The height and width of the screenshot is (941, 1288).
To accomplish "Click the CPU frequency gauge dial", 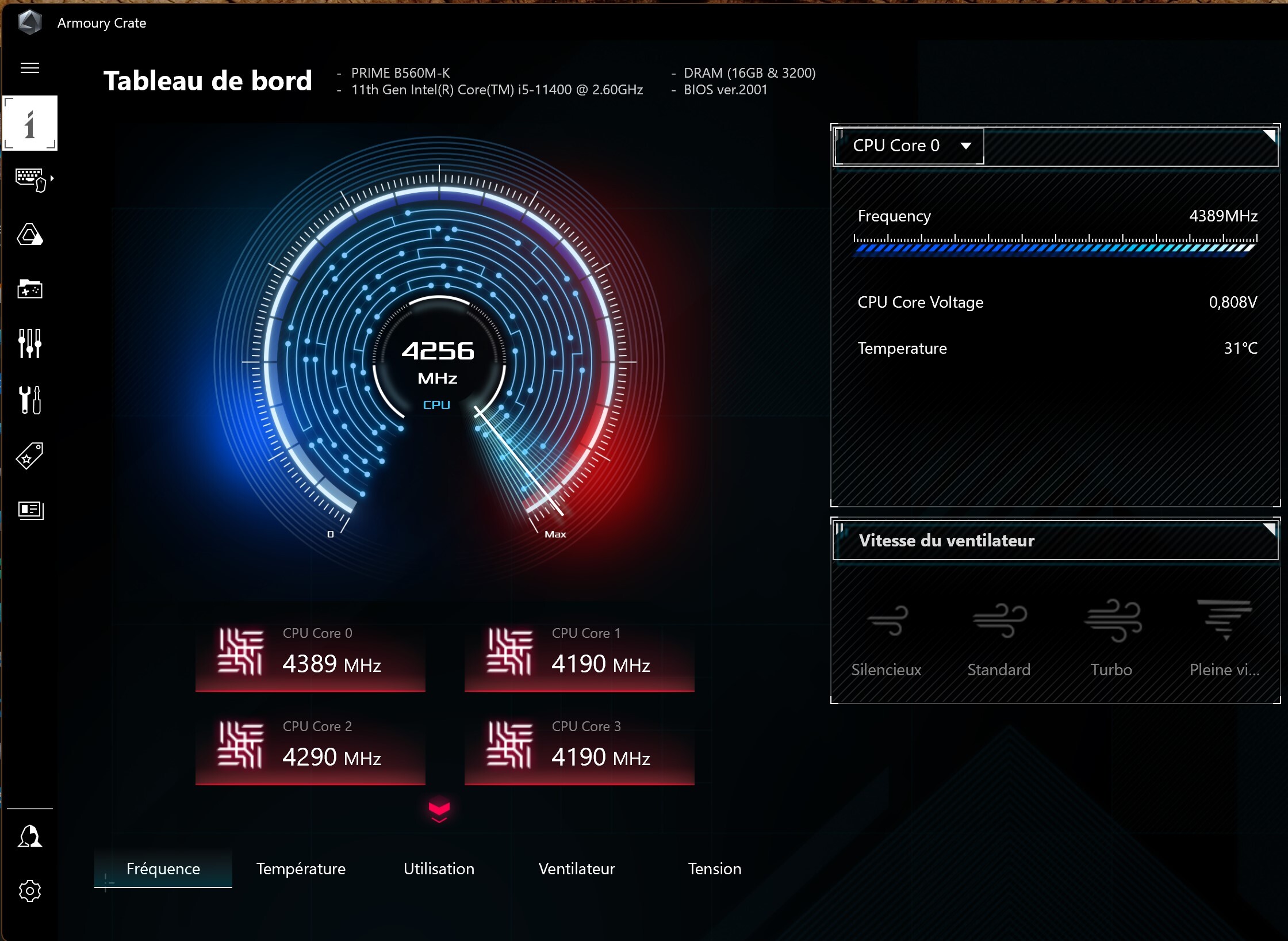I will (439, 362).
